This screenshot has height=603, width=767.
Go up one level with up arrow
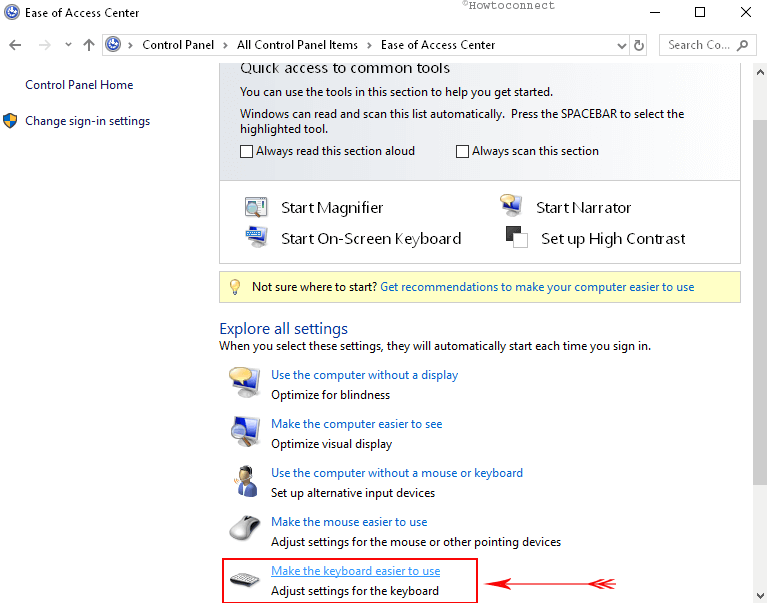89,45
